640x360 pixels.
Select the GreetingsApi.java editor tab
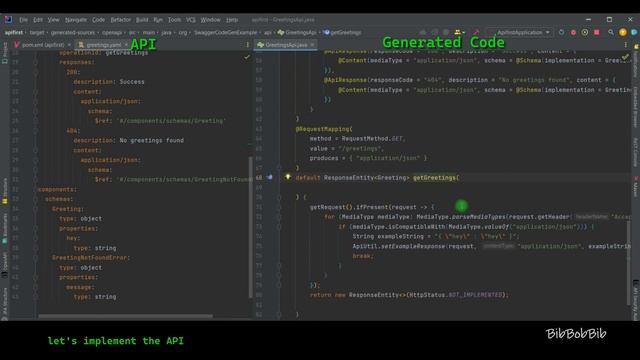tap(286, 45)
